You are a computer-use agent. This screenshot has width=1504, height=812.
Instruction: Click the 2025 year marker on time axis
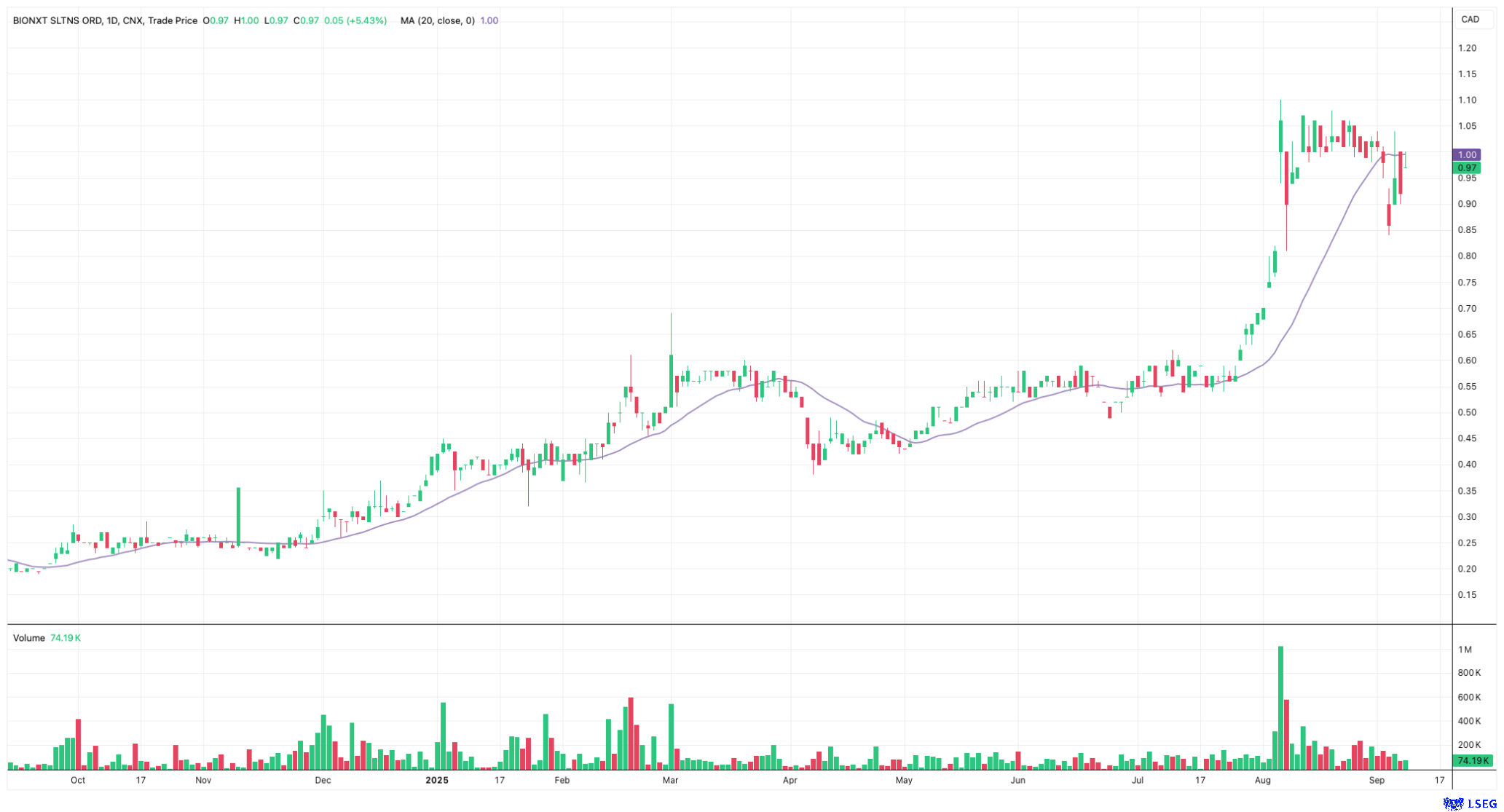pos(437,780)
